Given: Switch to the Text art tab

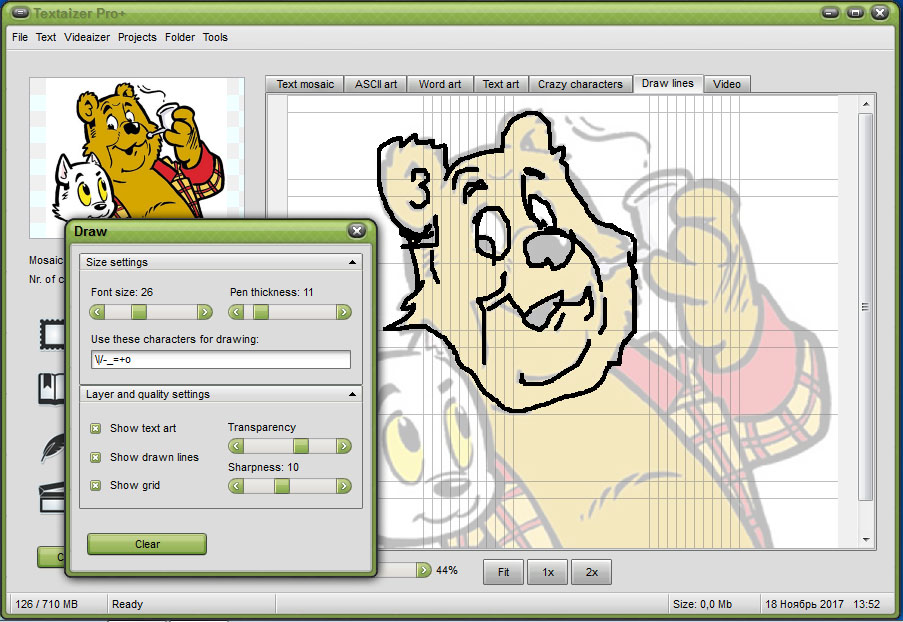Looking at the screenshot, I should 500,84.
